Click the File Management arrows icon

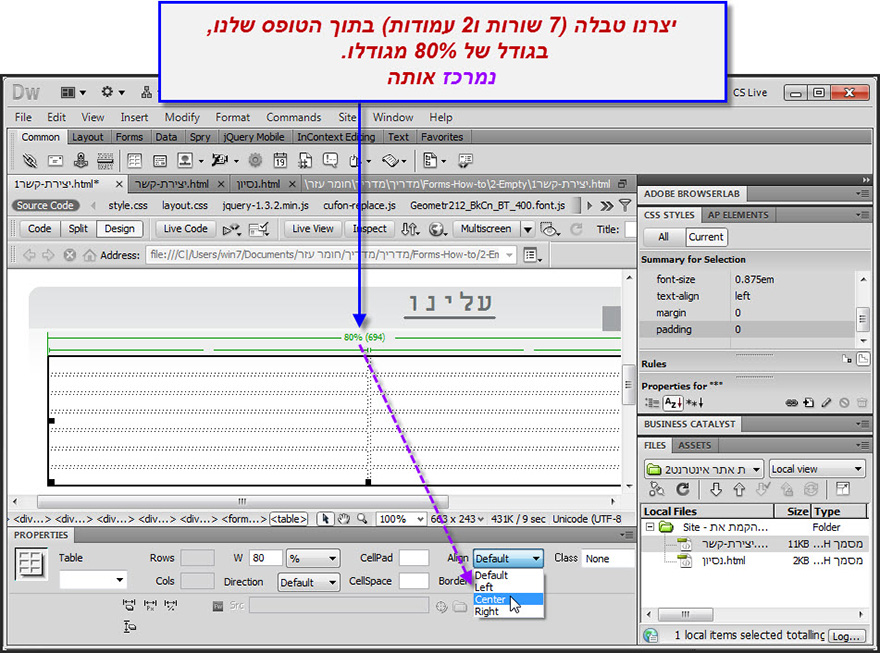tap(410, 229)
